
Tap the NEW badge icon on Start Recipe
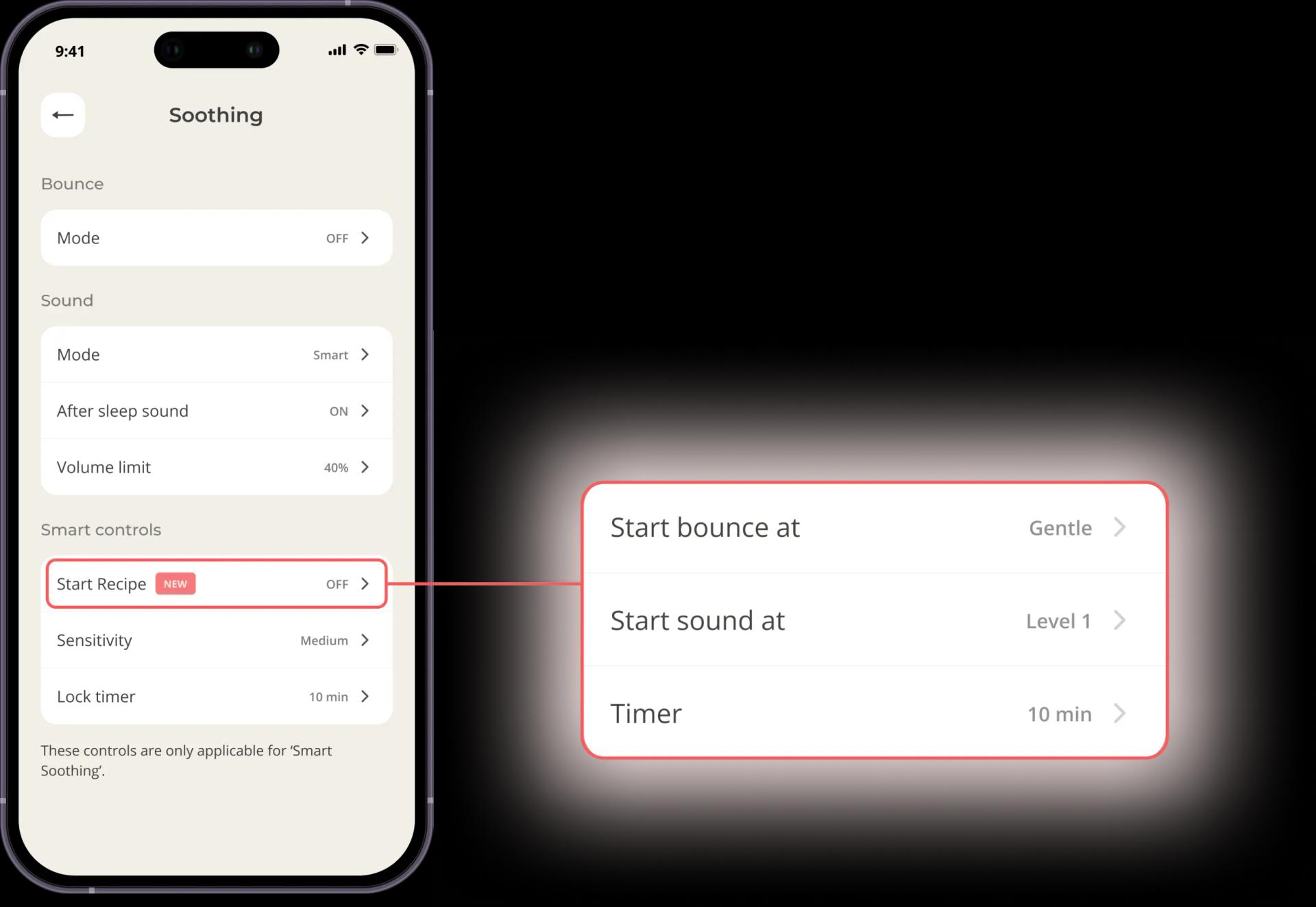click(x=176, y=584)
